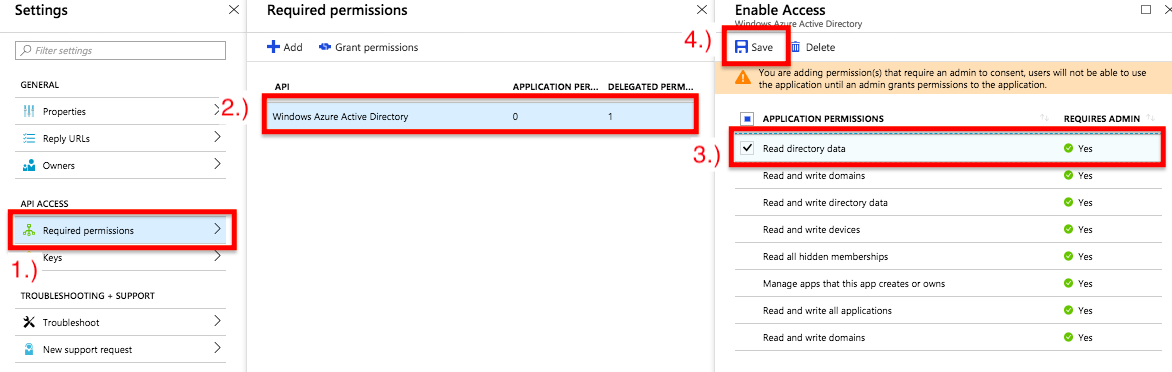Image resolution: width=1172 pixels, height=372 pixels.
Task: Click the Save floppy disk icon
Action: click(741, 47)
